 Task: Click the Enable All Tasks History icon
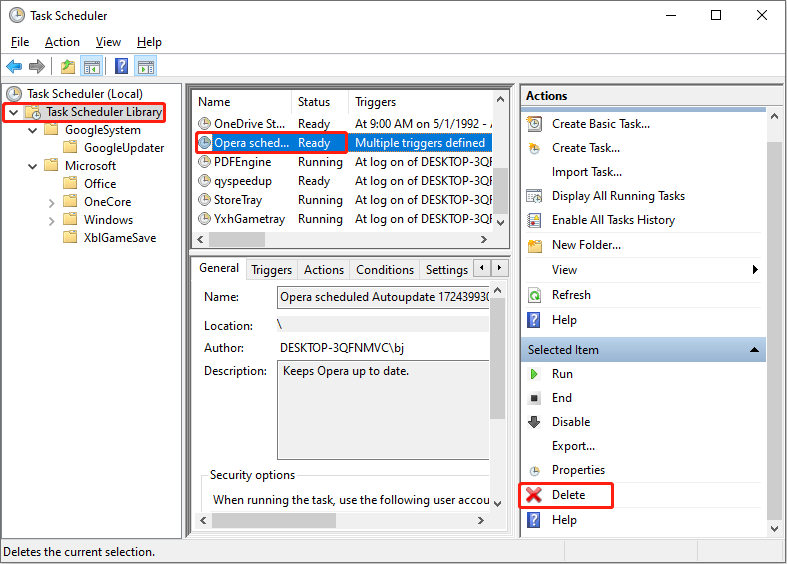[x=534, y=220]
